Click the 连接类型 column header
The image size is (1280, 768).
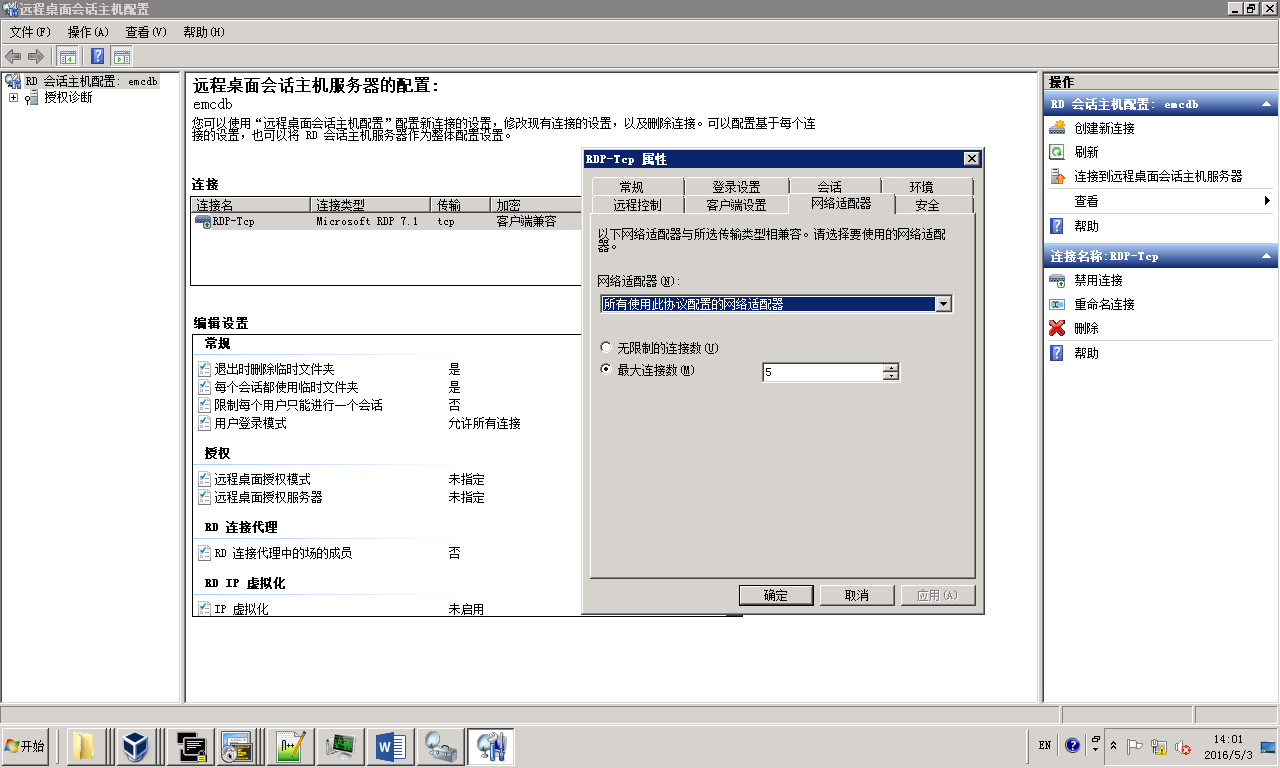[x=371, y=205]
